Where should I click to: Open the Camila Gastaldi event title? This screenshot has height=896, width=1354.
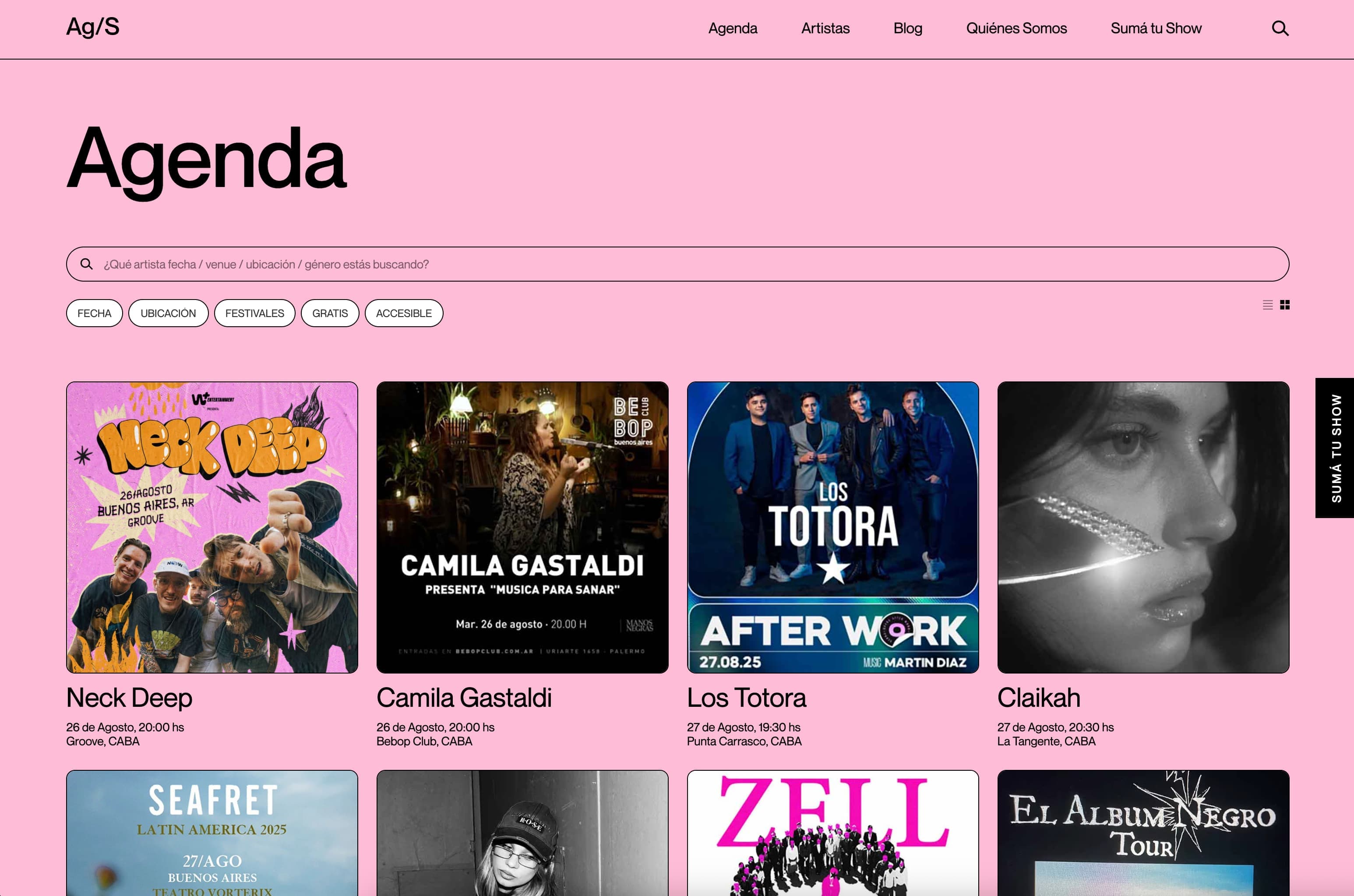click(464, 698)
